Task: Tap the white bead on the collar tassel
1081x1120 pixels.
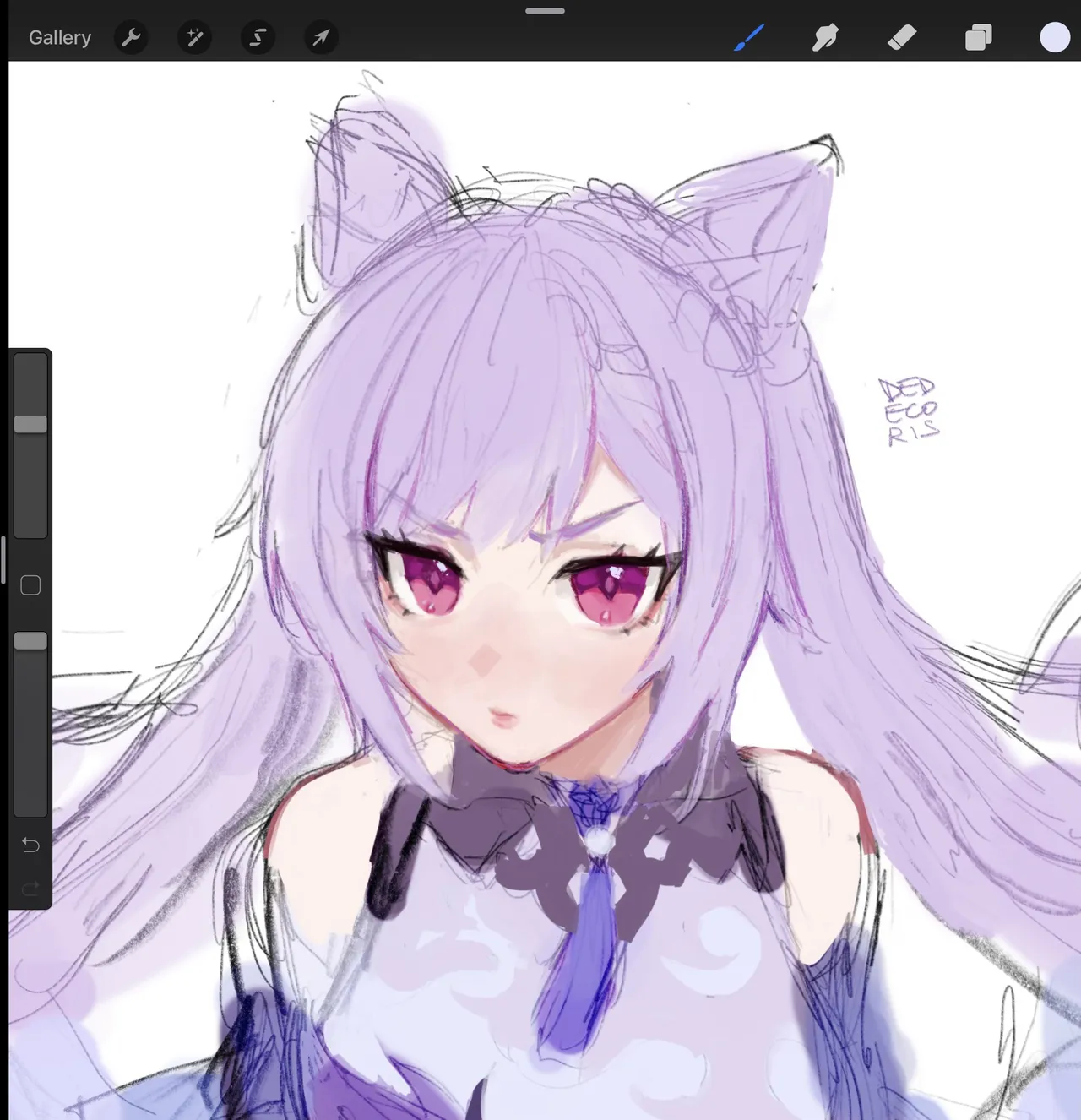Action: coord(600,841)
